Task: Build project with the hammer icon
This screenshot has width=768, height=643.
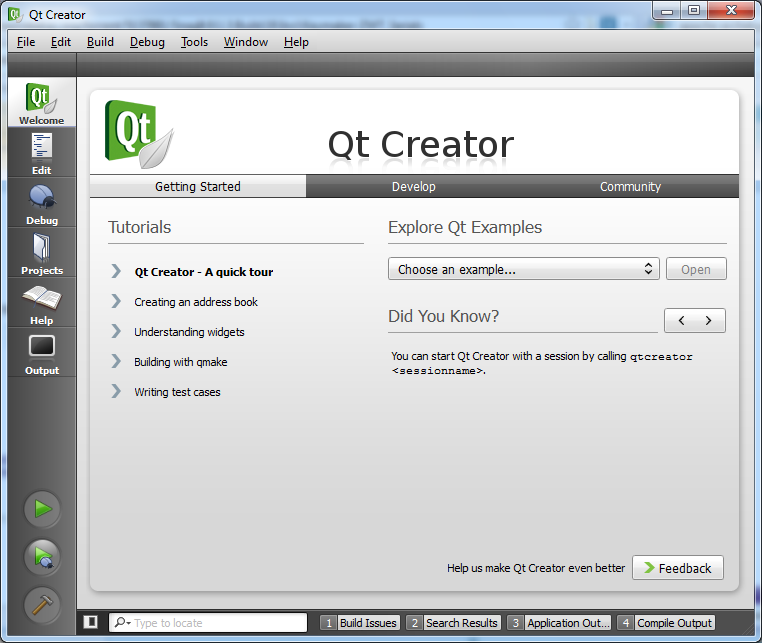Action: (43, 605)
